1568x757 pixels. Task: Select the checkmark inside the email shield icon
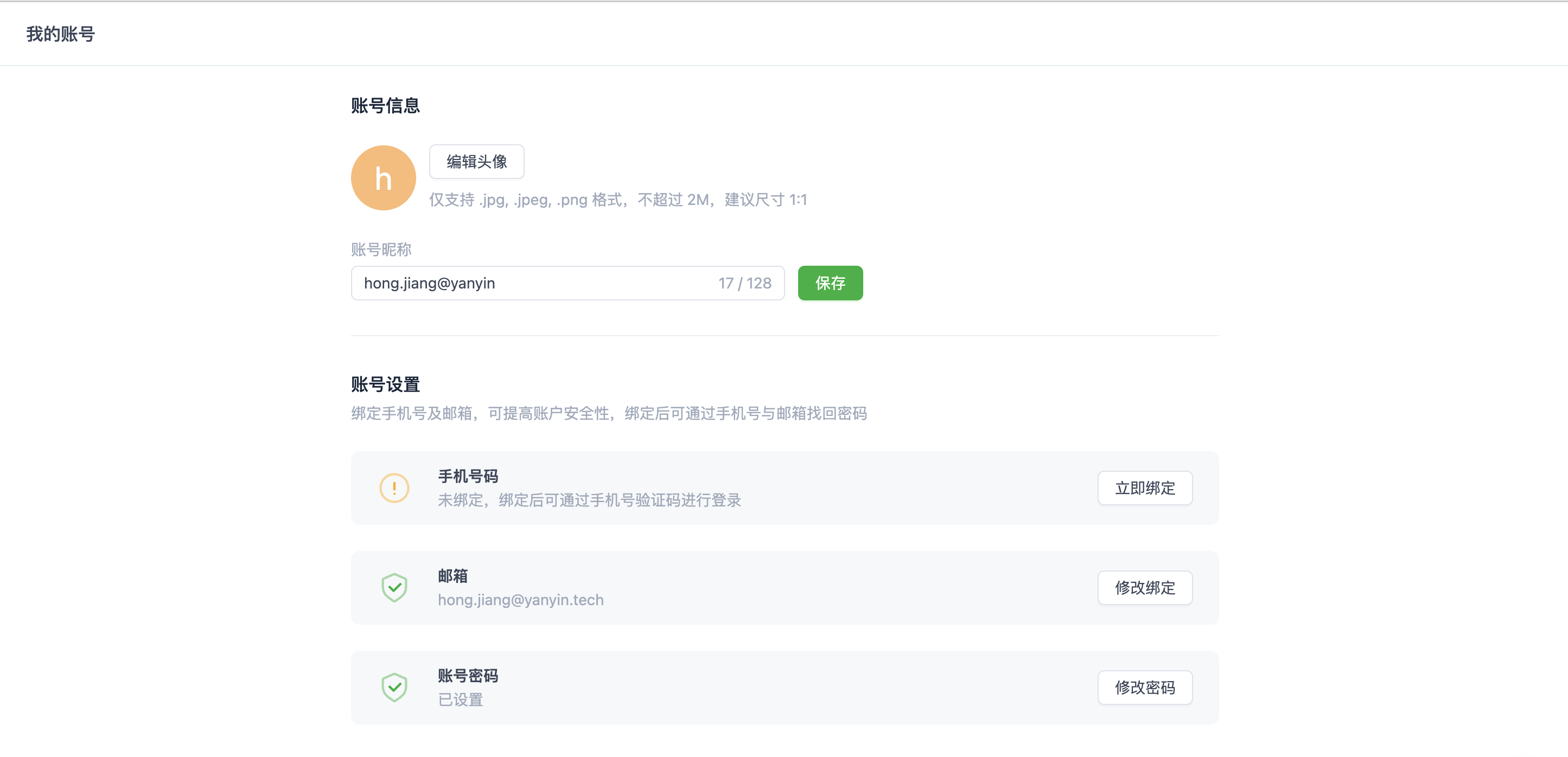point(394,587)
